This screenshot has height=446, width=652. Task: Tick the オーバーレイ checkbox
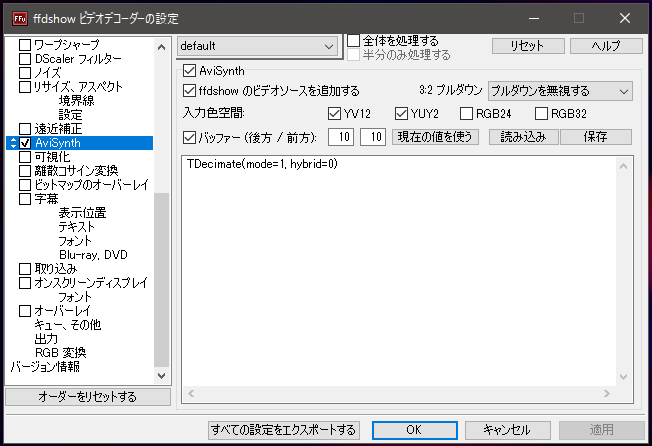[x=25, y=311]
